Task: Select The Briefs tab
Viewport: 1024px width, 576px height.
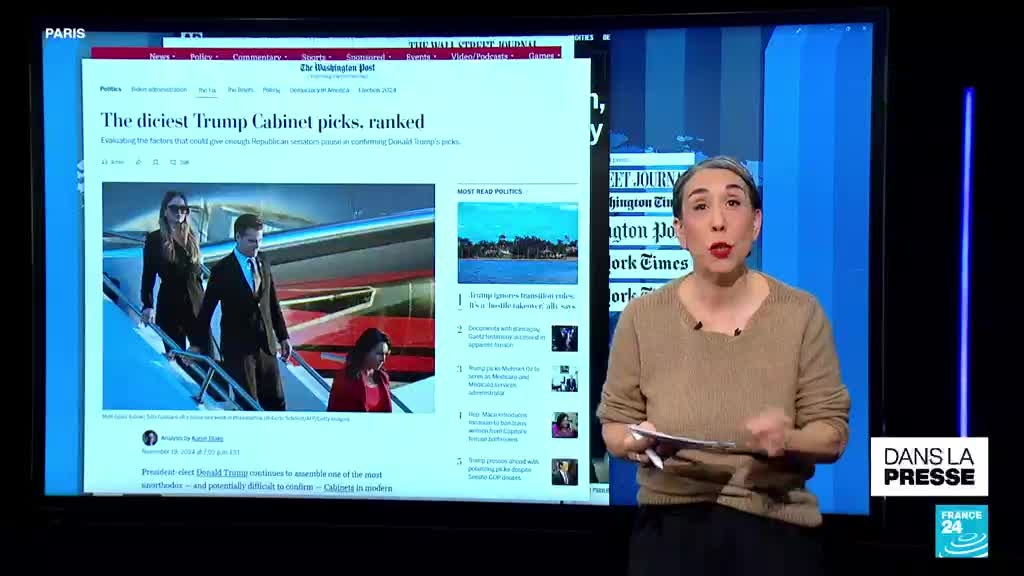Action: pyautogui.click(x=240, y=90)
